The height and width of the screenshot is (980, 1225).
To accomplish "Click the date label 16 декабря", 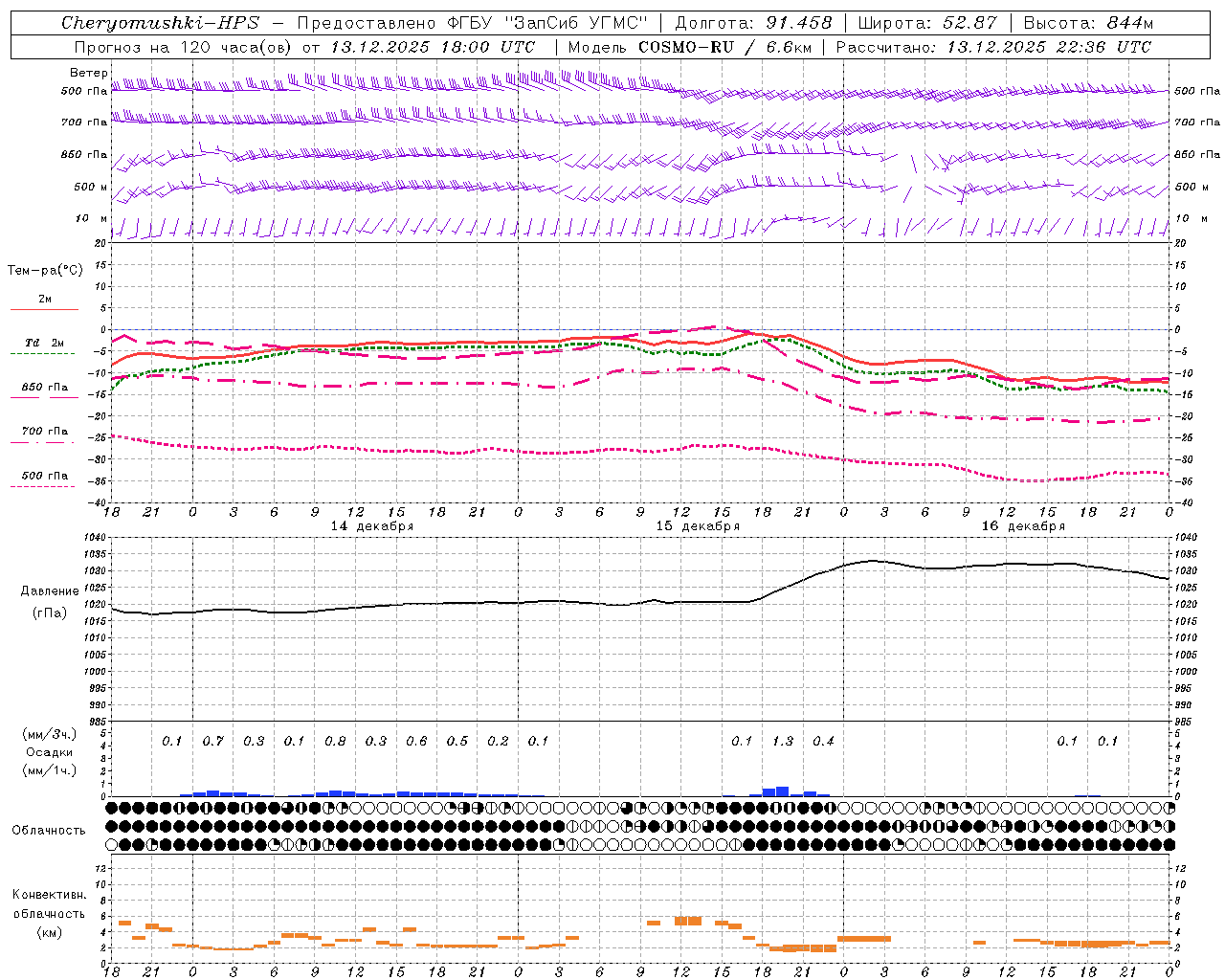I will pos(1023,526).
